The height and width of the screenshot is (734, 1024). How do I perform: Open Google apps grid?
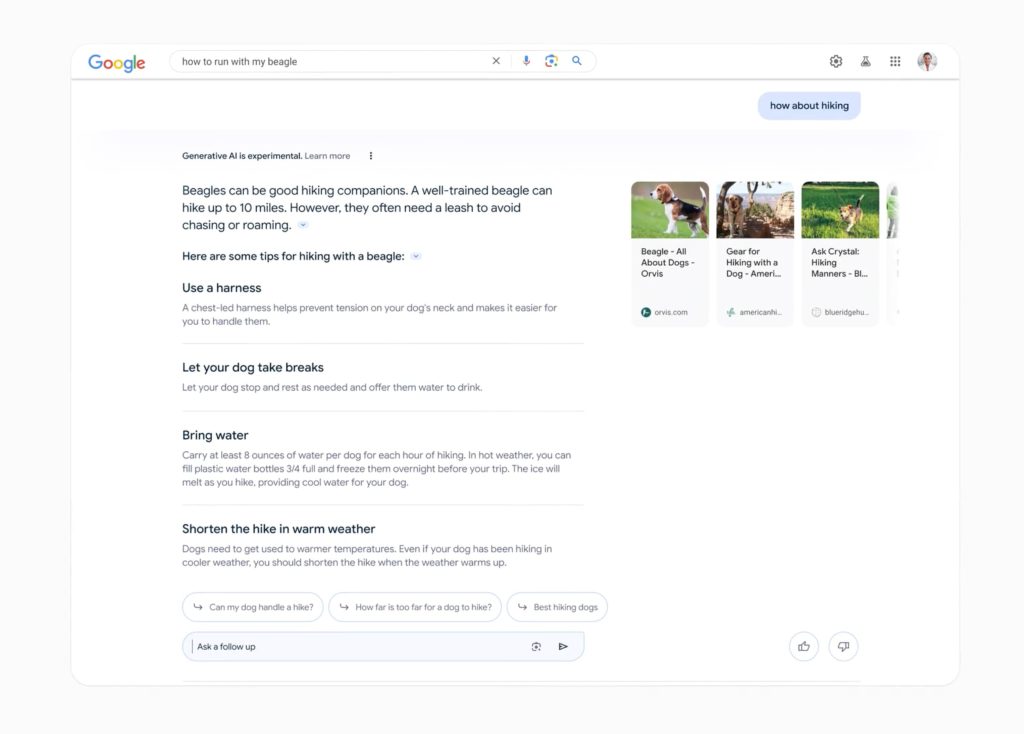pos(895,62)
